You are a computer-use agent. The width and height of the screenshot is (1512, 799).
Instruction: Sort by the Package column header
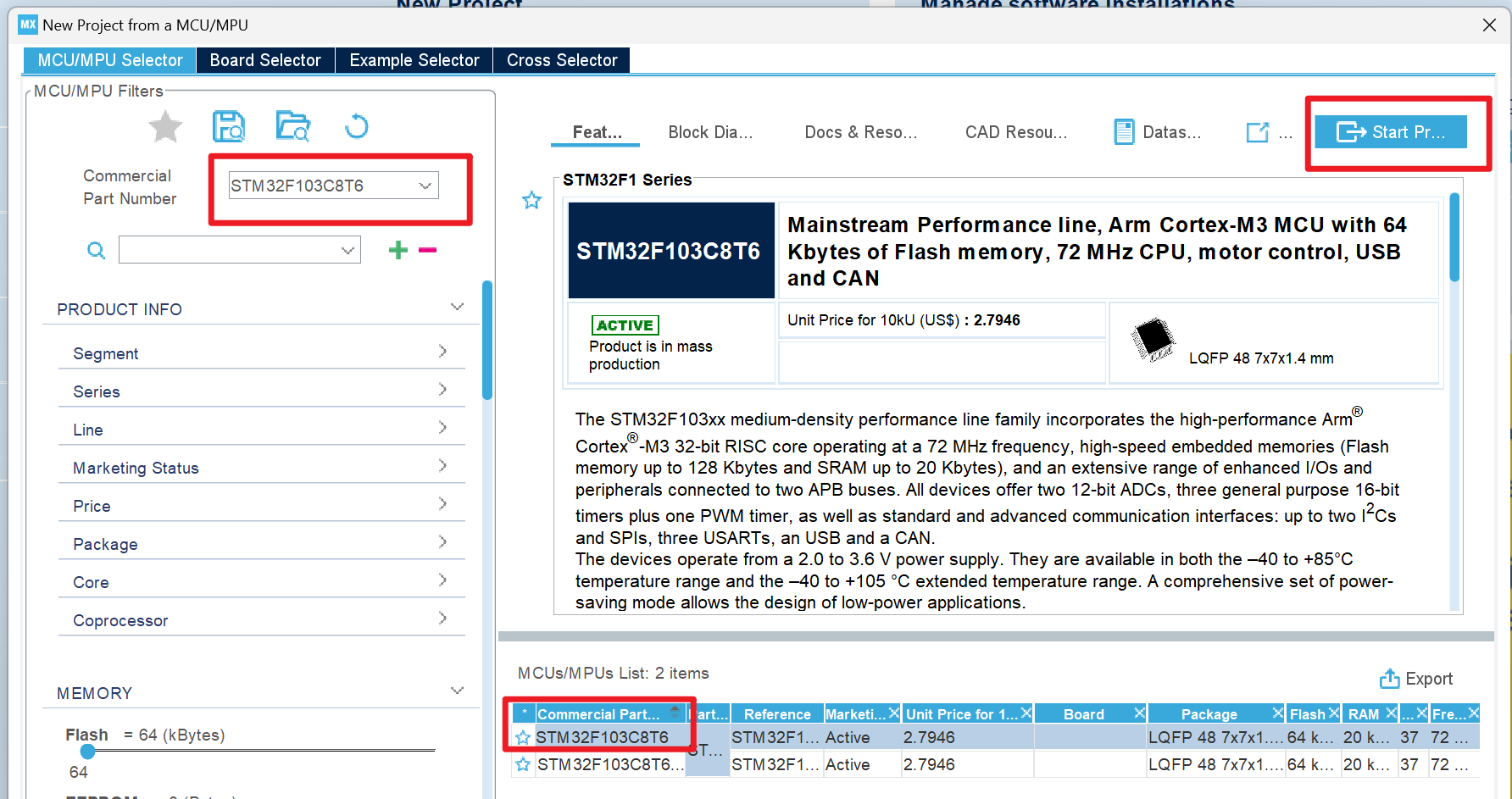1209,714
